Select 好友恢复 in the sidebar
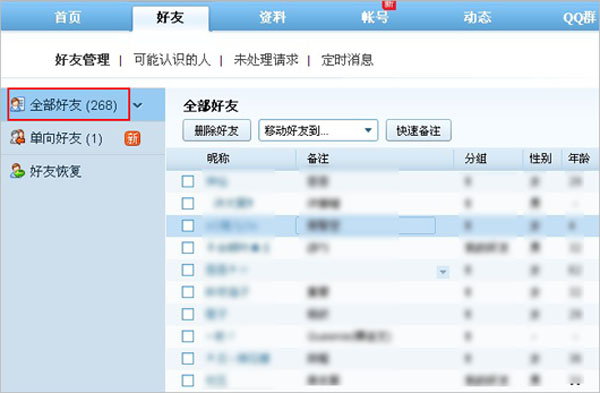The width and height of the screenshot is (600, 393). coord(56,171)
